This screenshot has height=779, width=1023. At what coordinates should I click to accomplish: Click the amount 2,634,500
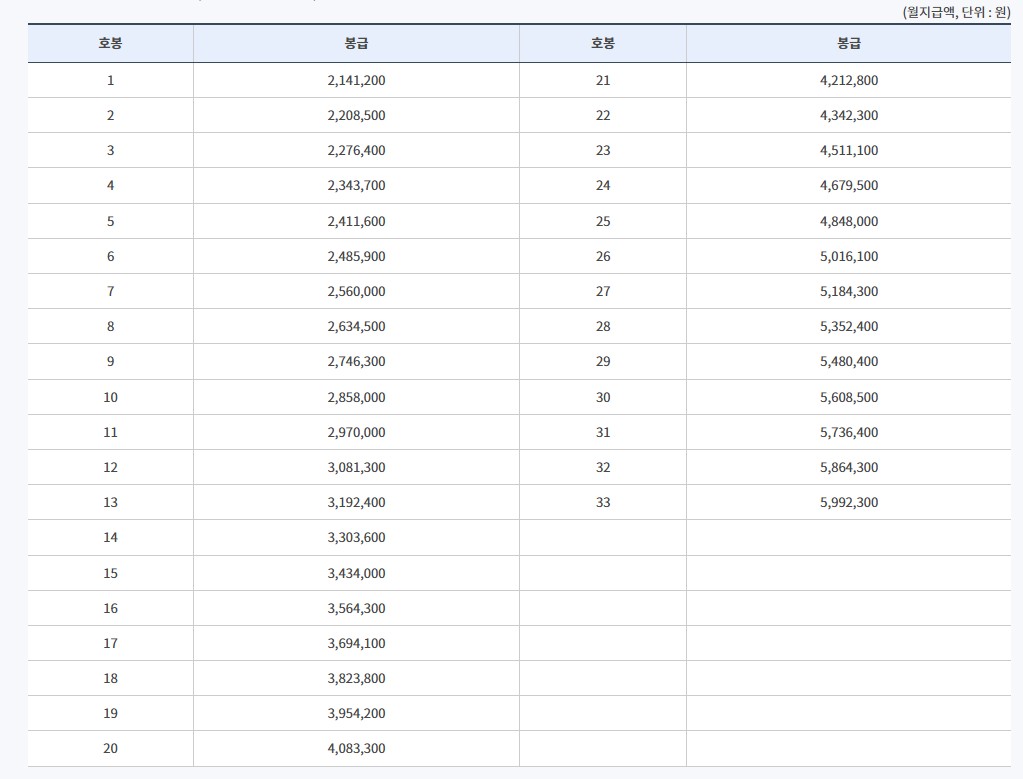[356, 327]
